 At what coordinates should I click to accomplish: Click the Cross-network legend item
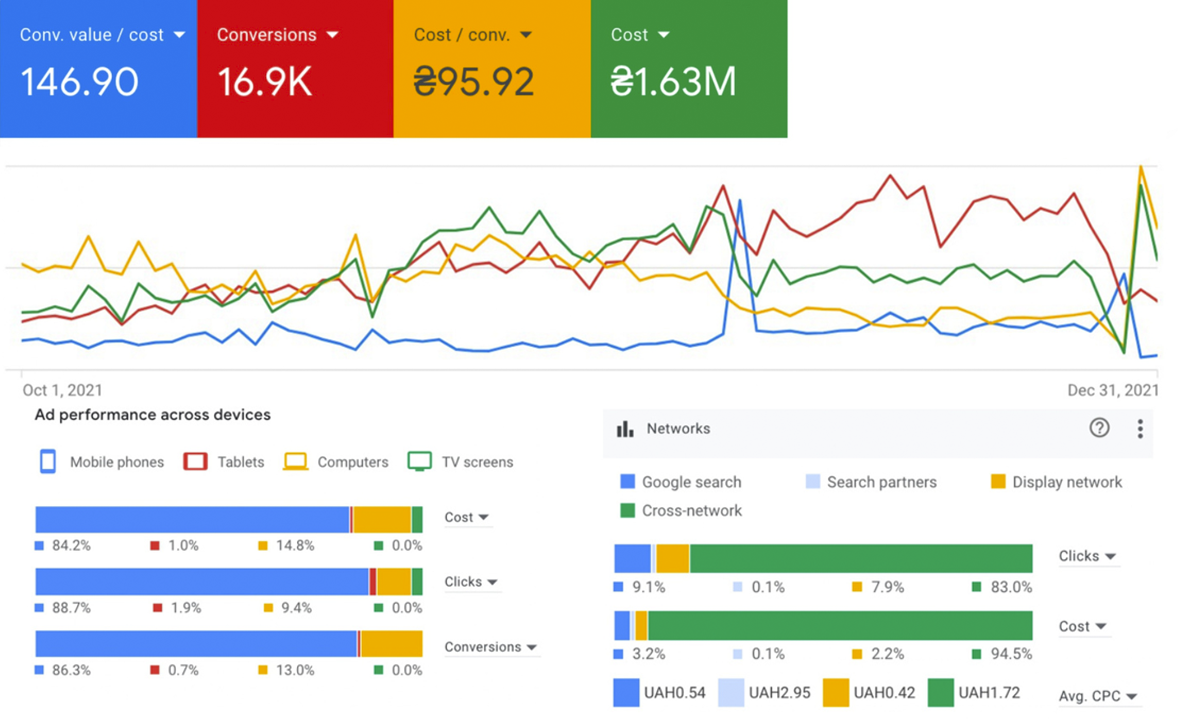coord(691,511)
